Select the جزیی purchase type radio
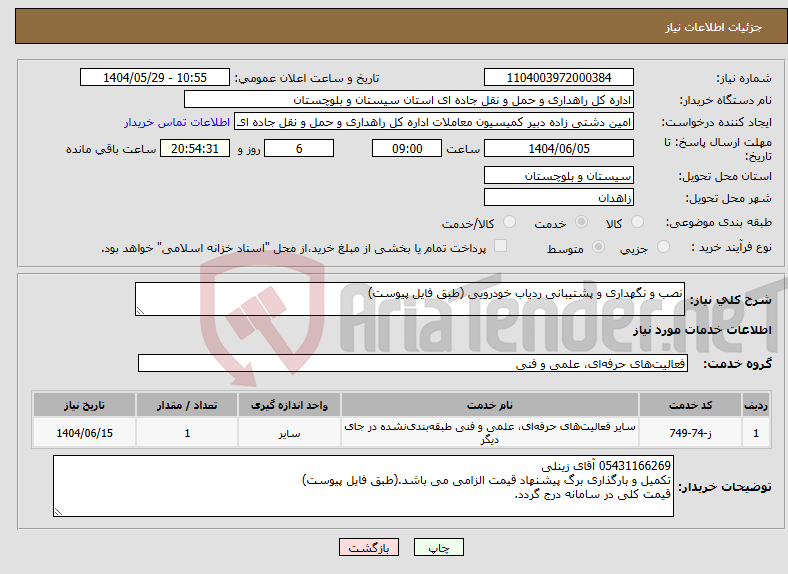 click(663, 246)
